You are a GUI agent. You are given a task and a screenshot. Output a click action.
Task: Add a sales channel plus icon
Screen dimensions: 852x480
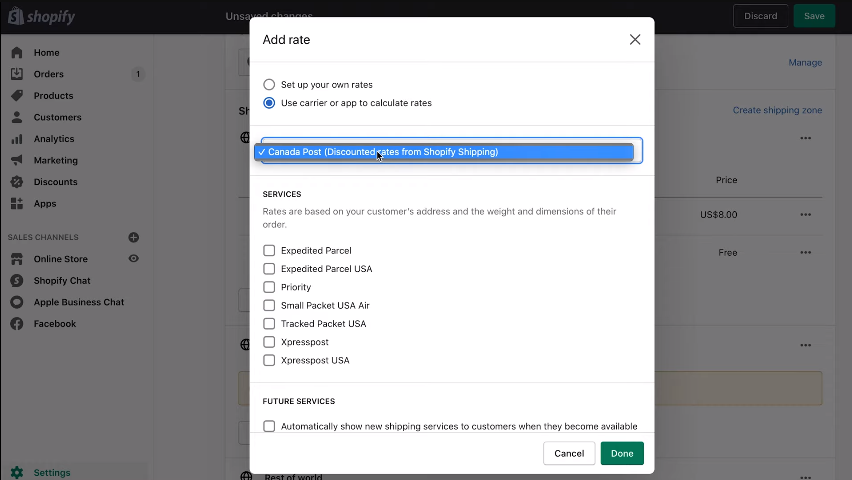[x=134, y=237]
